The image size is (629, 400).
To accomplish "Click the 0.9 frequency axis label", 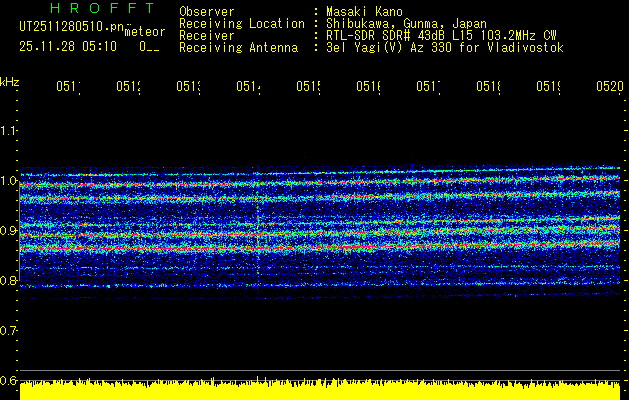I will pyautogui.click(x=9, y=230).
